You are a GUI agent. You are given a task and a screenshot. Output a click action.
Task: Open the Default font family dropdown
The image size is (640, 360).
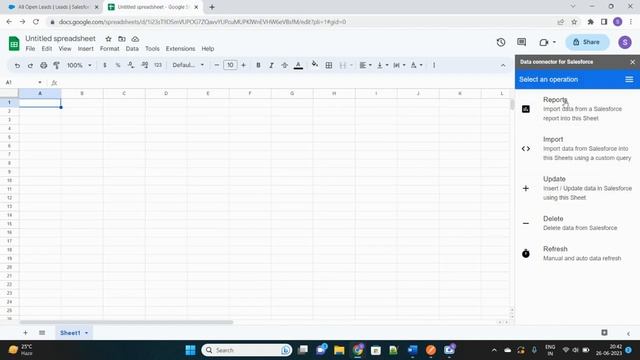[x=188, y=65]
